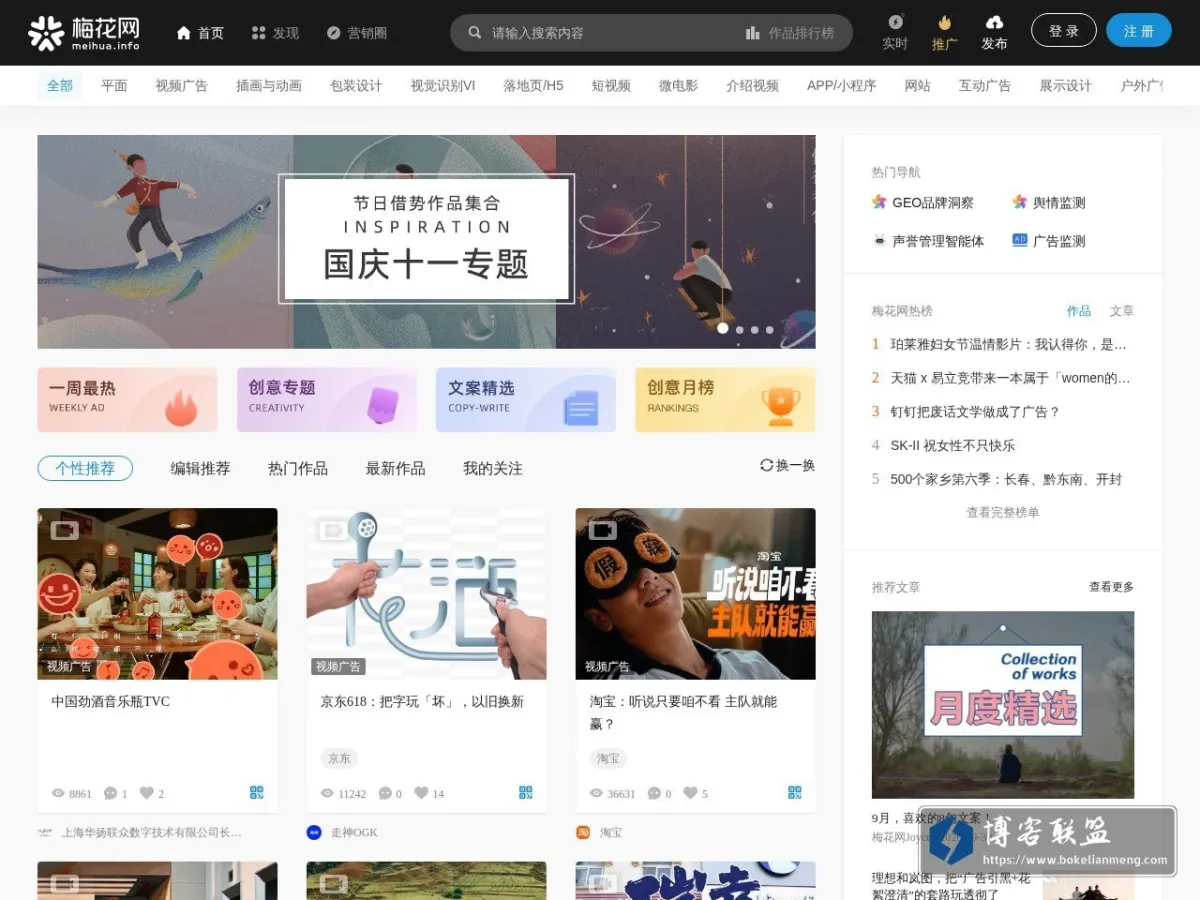This screenshot has width=1200, height=900.
Task: Open the 创意月榜 rankings card
Action: 725,399
